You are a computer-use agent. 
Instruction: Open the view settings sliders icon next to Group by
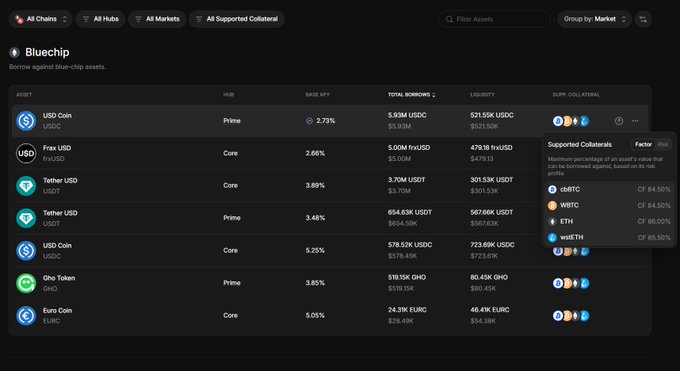click(643, 19)
